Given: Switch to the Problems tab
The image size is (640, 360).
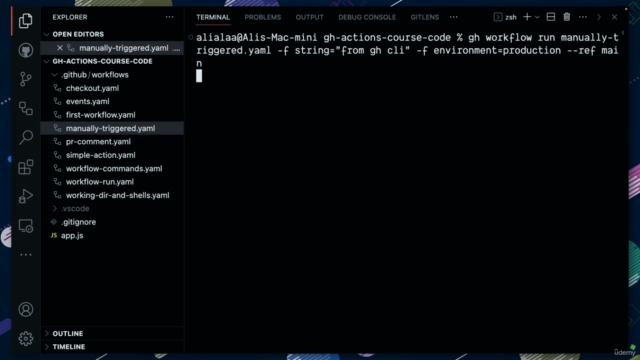Looking at the screenshot, I should pos(262,17).
